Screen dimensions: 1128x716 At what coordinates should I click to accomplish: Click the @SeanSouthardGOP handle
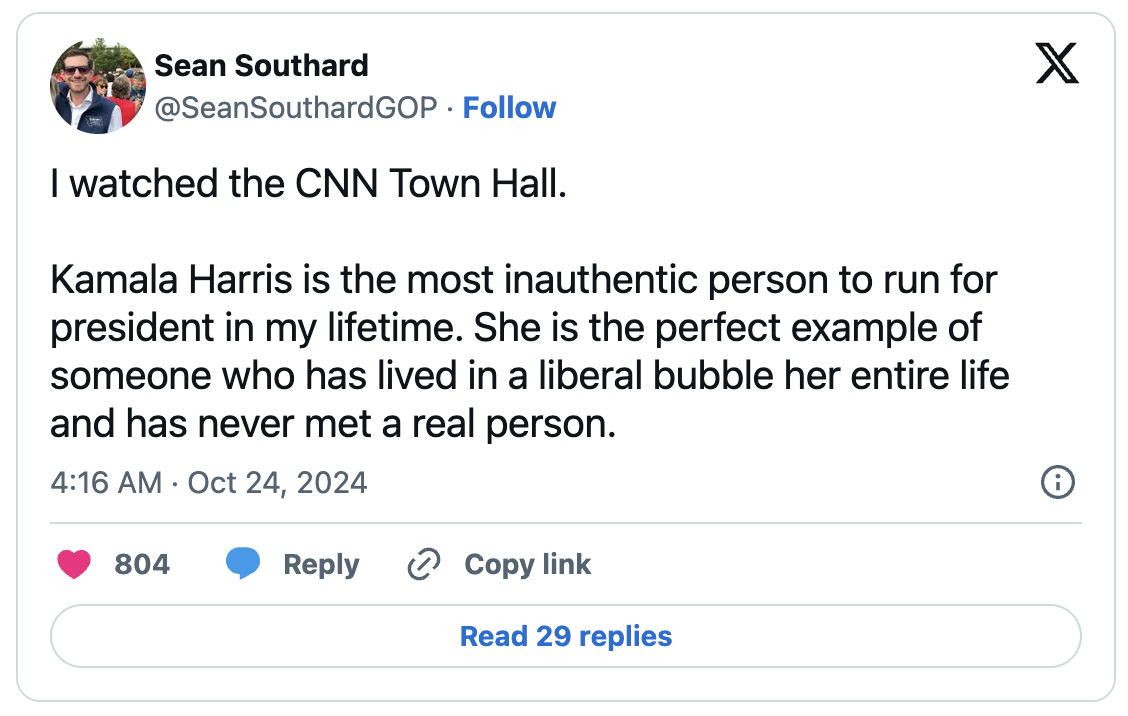[294, 108]
